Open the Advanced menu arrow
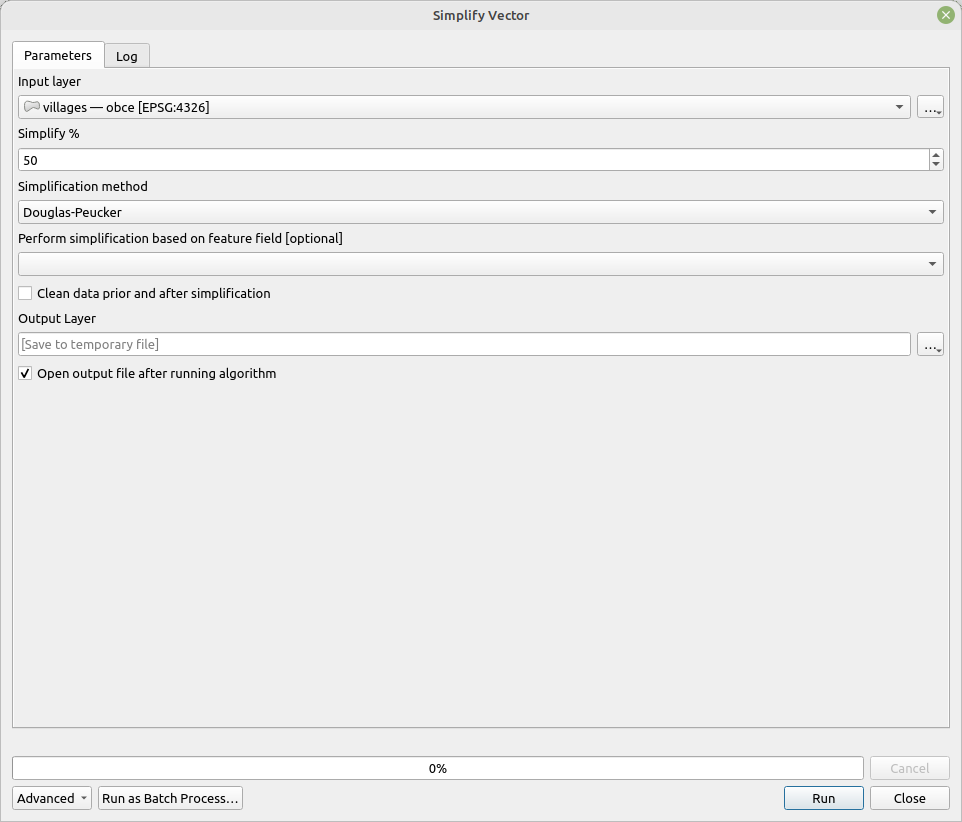This screenshot has height=822, width=962. tap(83, 798)
